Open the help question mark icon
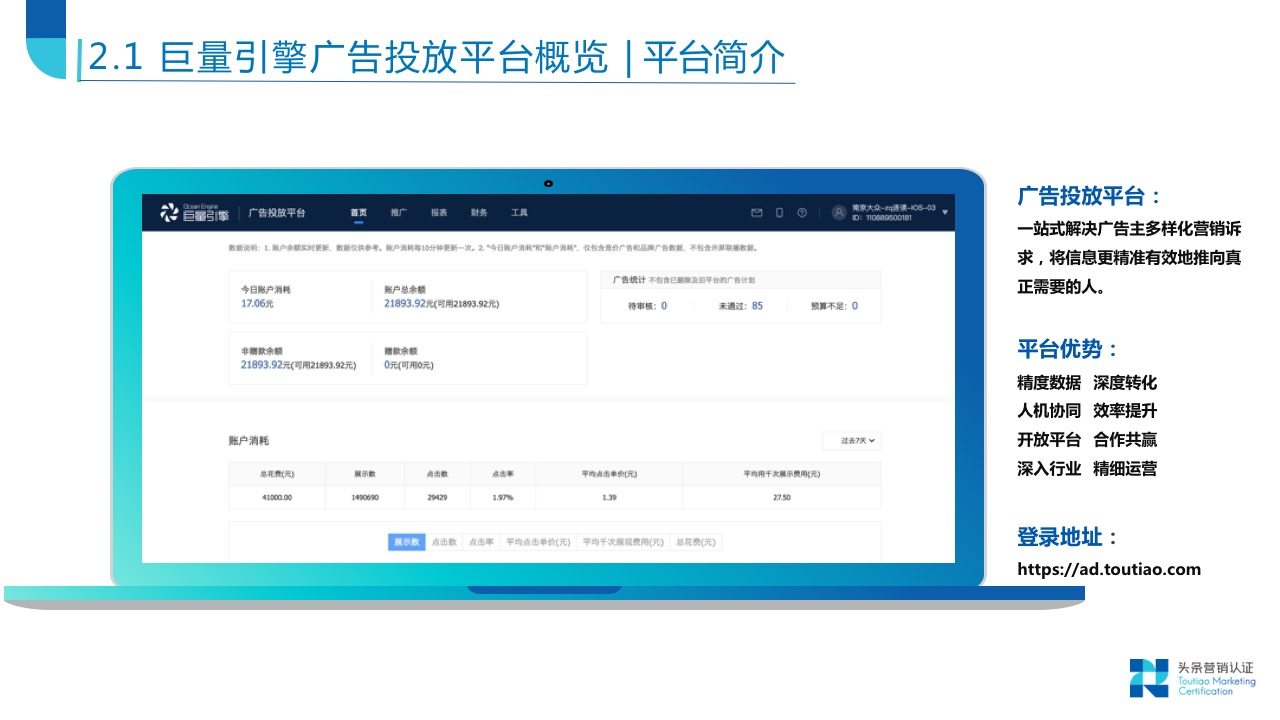1280x720 pixels. coord(801,212)
